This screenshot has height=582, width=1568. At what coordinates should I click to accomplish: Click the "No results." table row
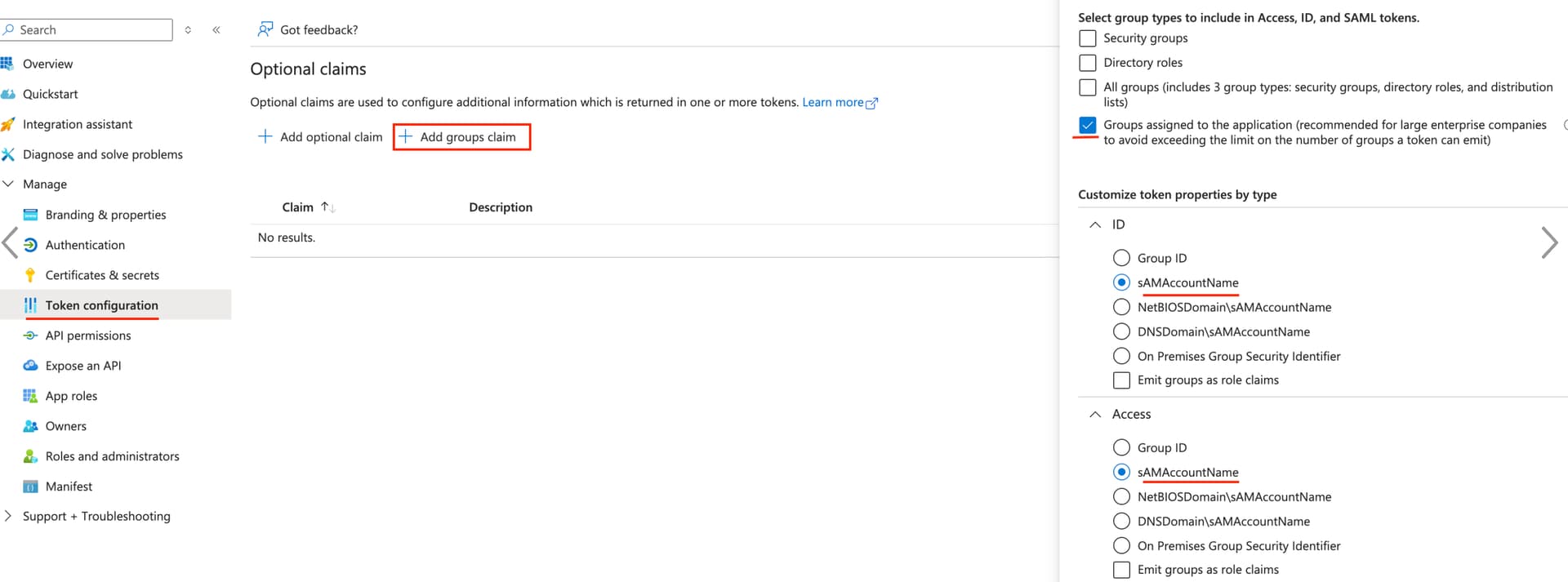point(654,238)
